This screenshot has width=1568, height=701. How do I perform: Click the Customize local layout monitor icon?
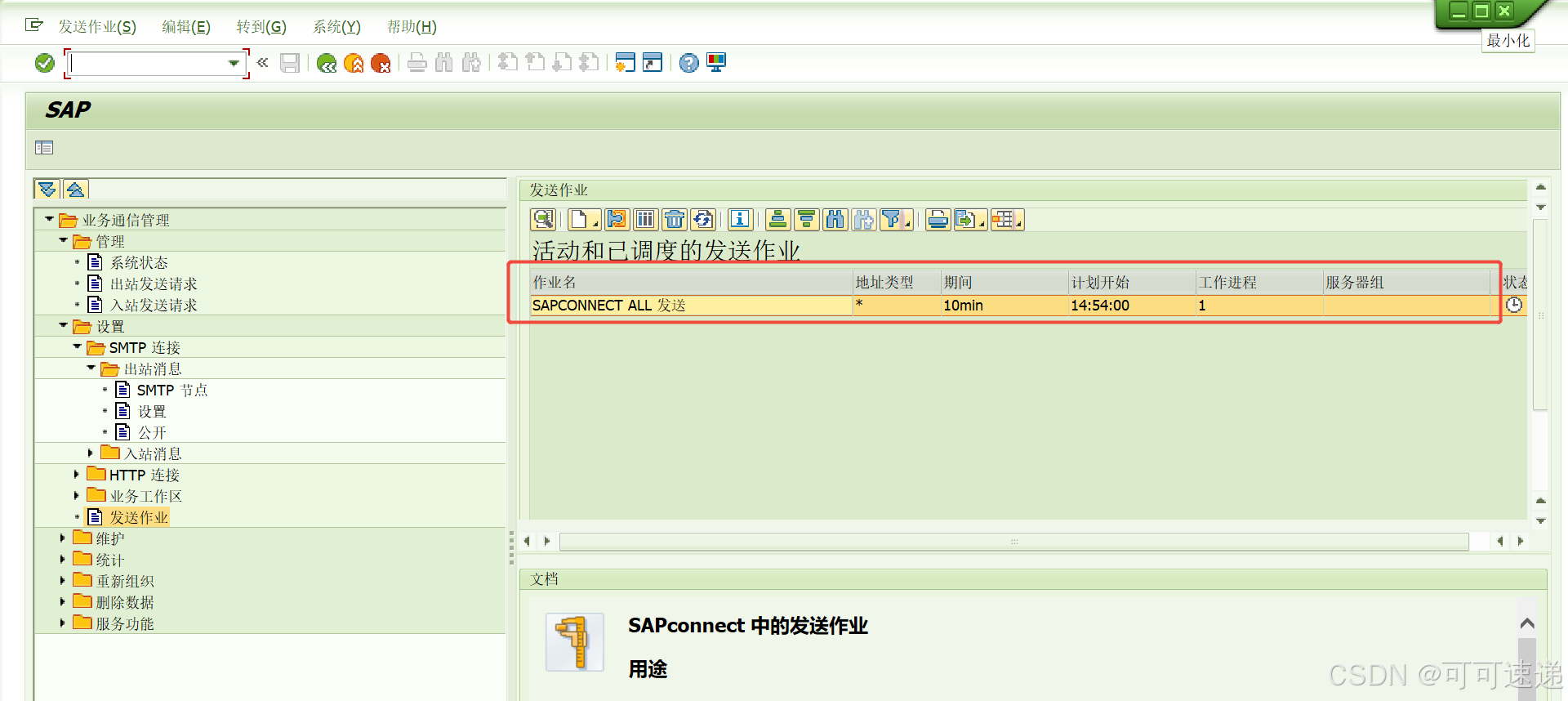pos(716,63)
